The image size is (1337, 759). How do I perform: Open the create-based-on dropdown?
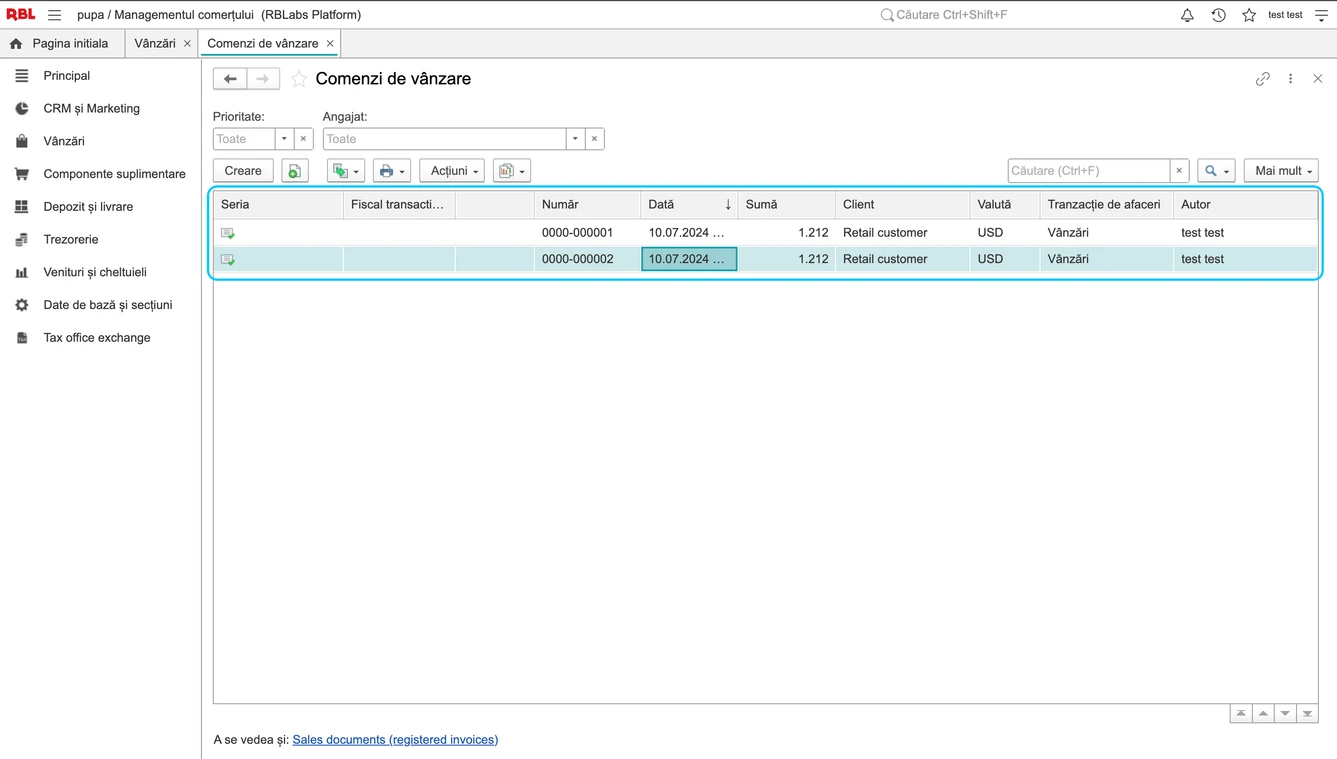click(x=346, y=171)
